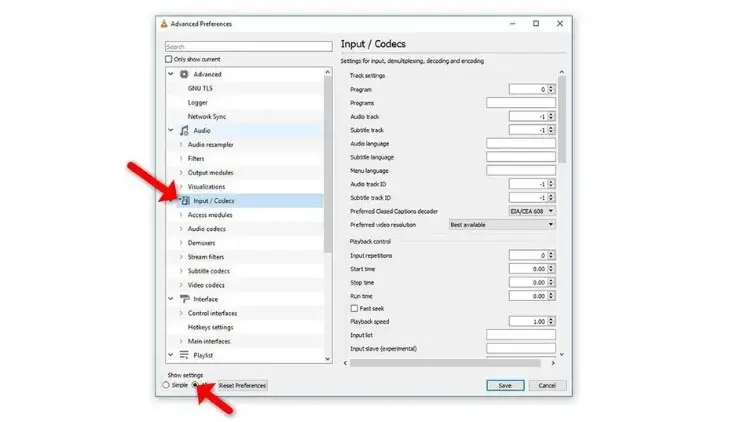
Task: Click the Save button
Action: pos(505,385)
